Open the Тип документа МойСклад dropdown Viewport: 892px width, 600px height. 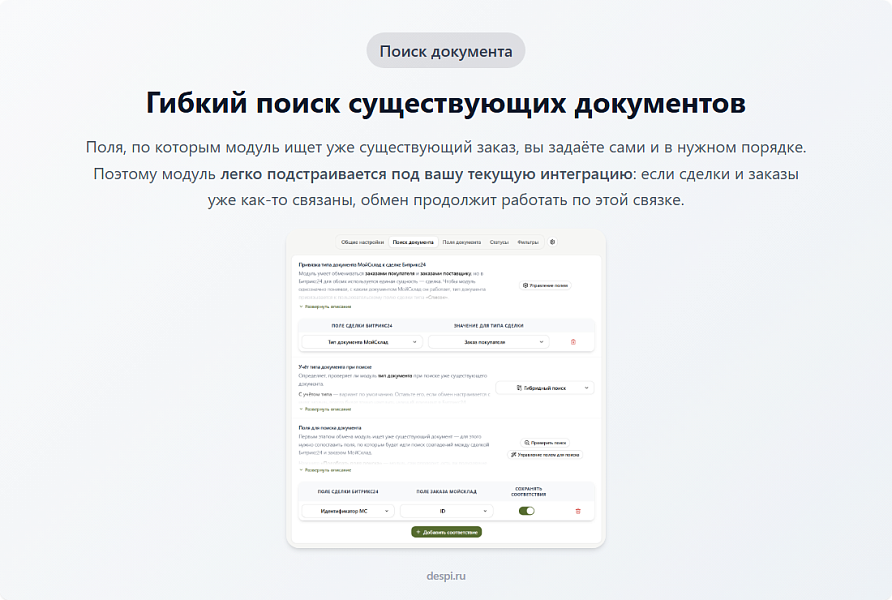point(362,342)
